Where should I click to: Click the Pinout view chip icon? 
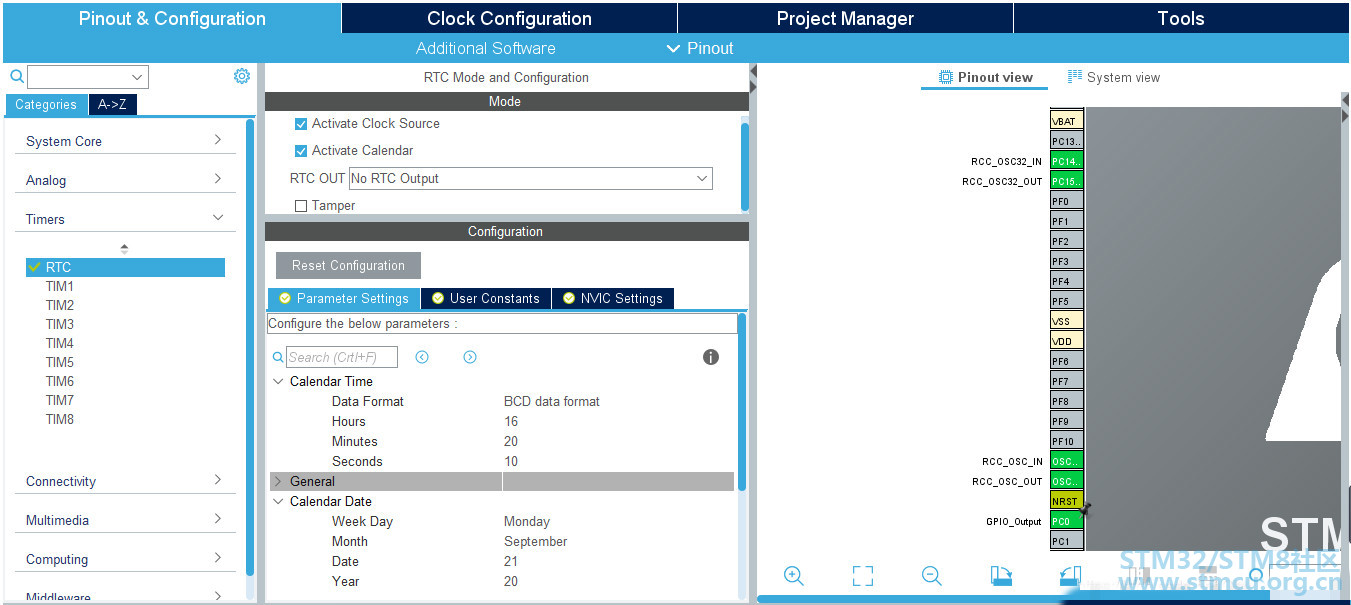(x=946, y=77)
